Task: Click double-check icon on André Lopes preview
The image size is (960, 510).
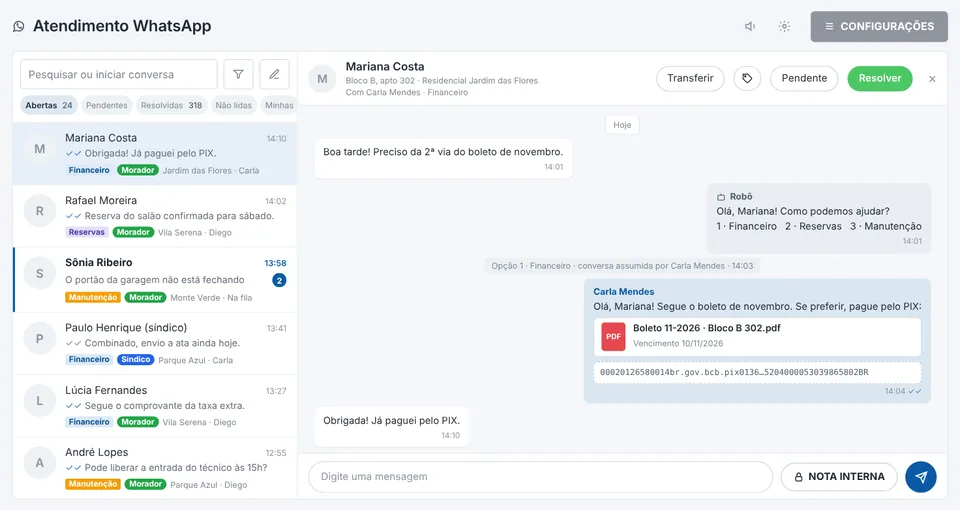Action: [73, 468]
